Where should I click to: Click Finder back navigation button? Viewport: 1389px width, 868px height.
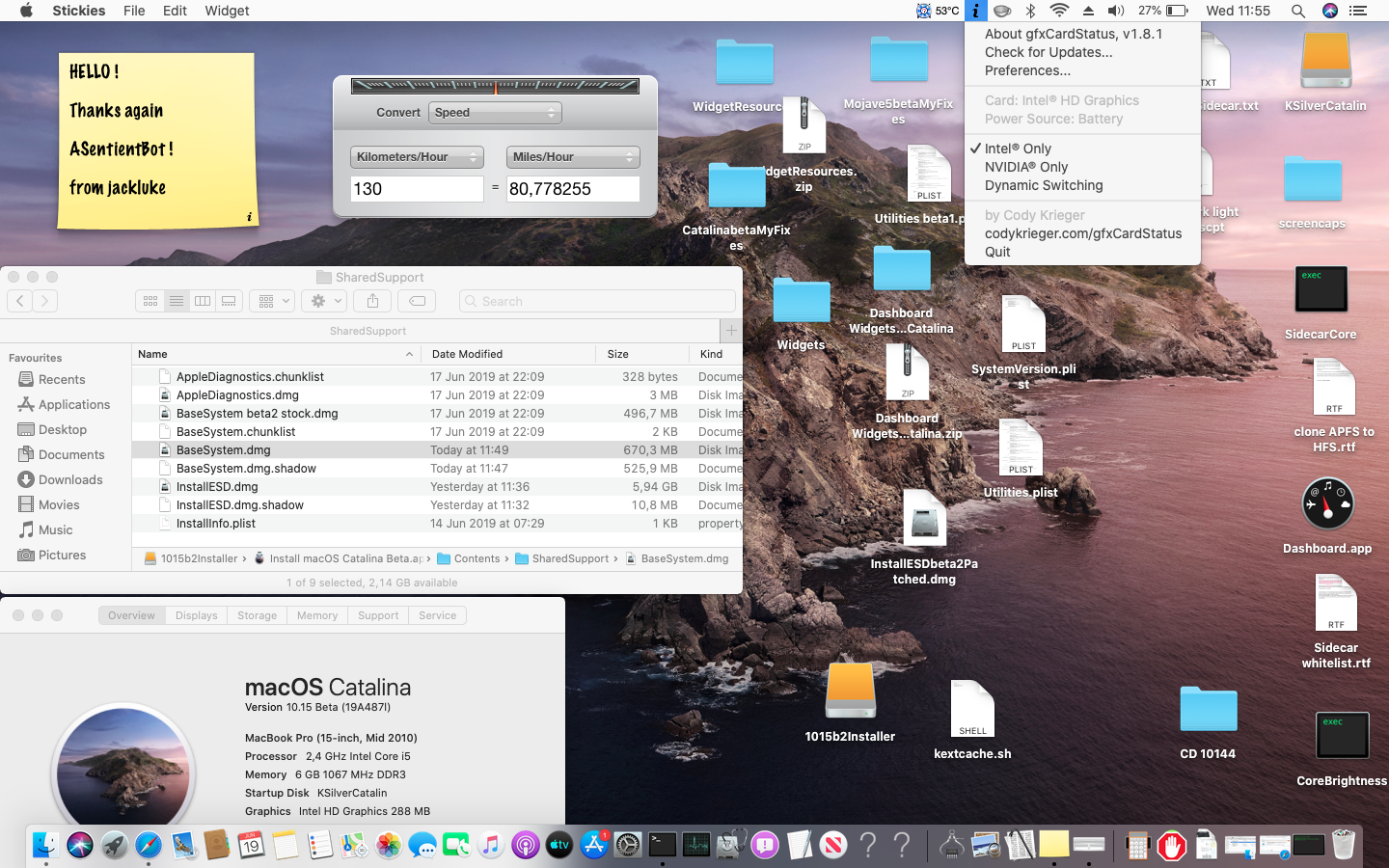(x=19, y=301)
